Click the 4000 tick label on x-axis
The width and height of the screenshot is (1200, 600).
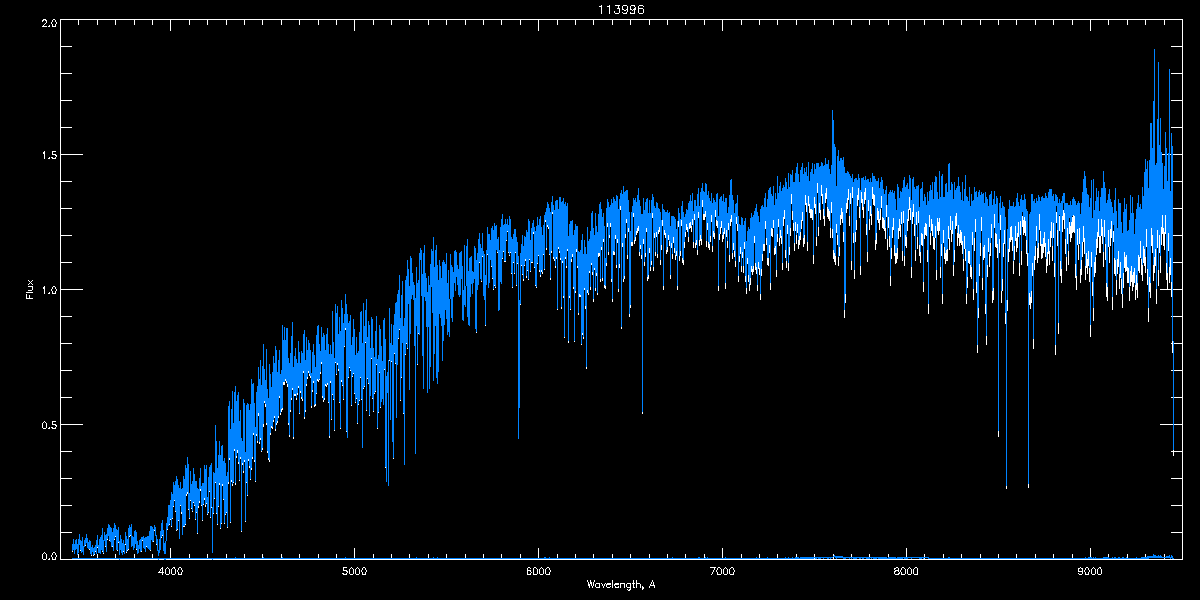(x=171, y=571)
